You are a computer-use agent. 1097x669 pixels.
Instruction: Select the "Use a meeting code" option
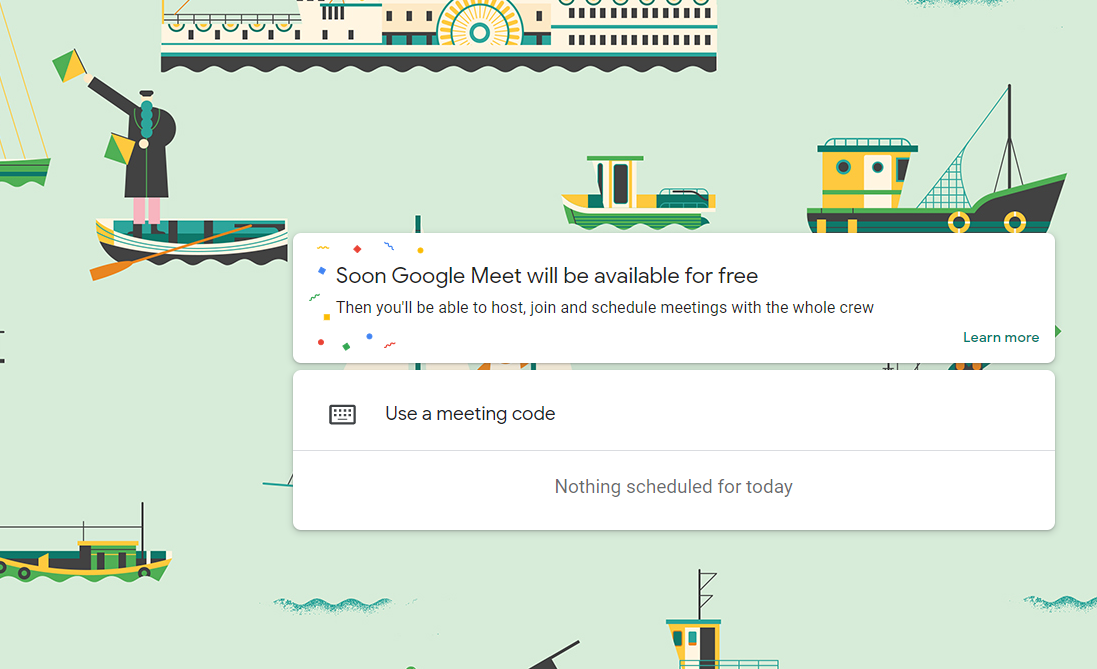[x=470, y=414]
